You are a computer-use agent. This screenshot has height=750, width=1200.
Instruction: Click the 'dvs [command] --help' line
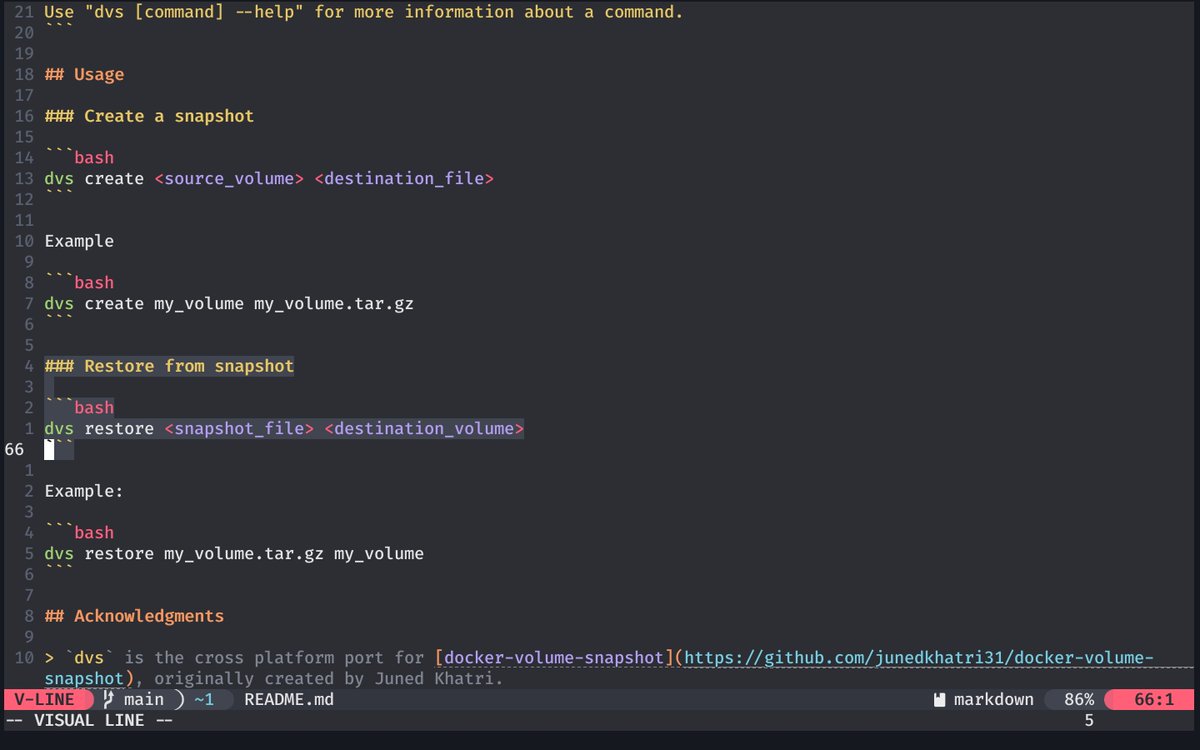(x=364, y=12)
